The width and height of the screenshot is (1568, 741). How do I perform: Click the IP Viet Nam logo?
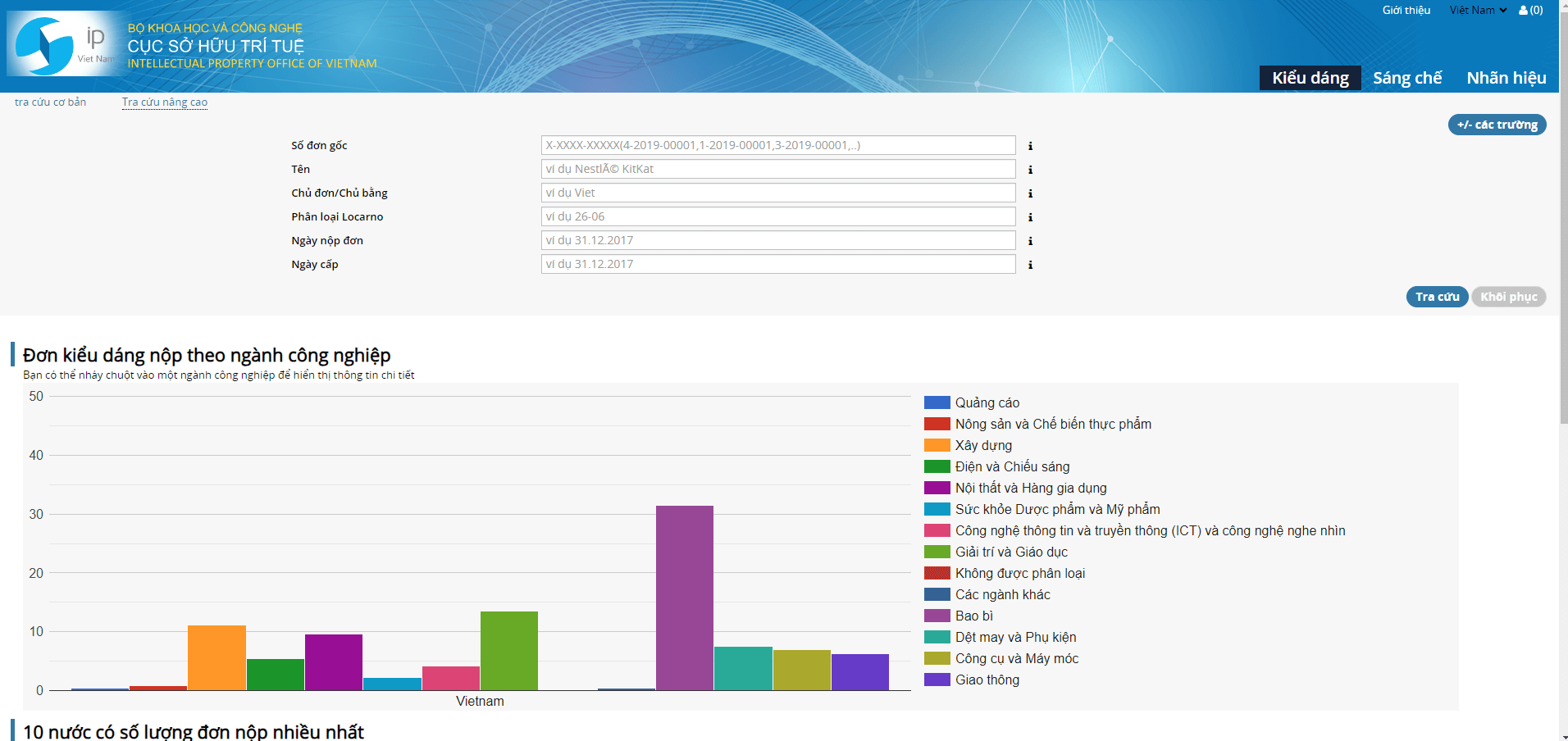tap(66, 45)
